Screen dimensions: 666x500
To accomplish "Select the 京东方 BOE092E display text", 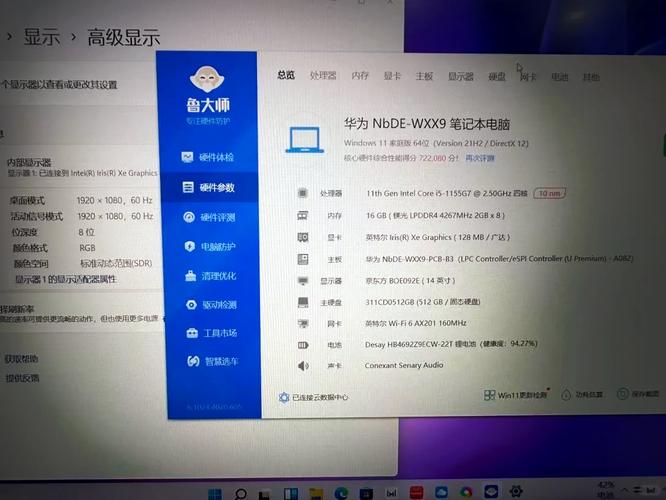I will coord(410,280).
